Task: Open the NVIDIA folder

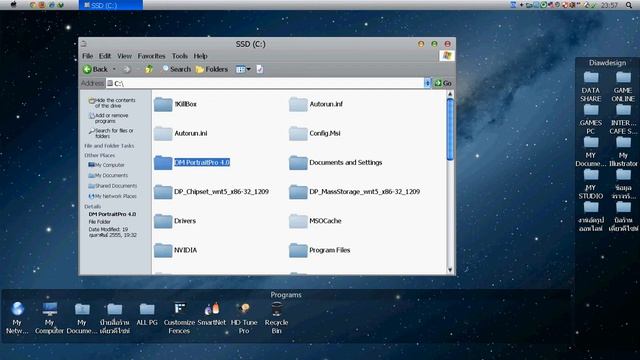Action: point(176,250)
